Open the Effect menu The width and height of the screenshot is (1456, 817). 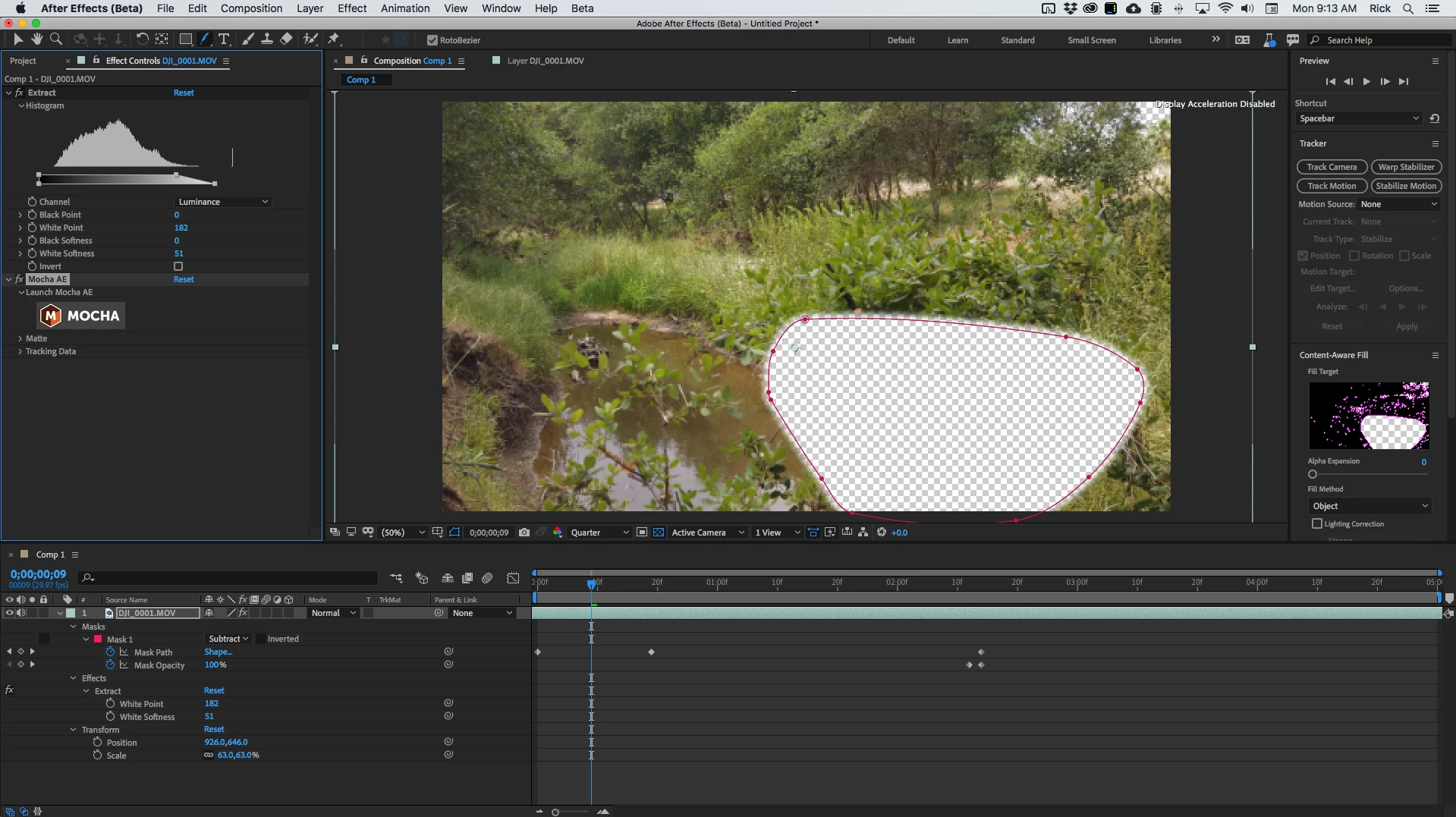click(x=352, y=8)
